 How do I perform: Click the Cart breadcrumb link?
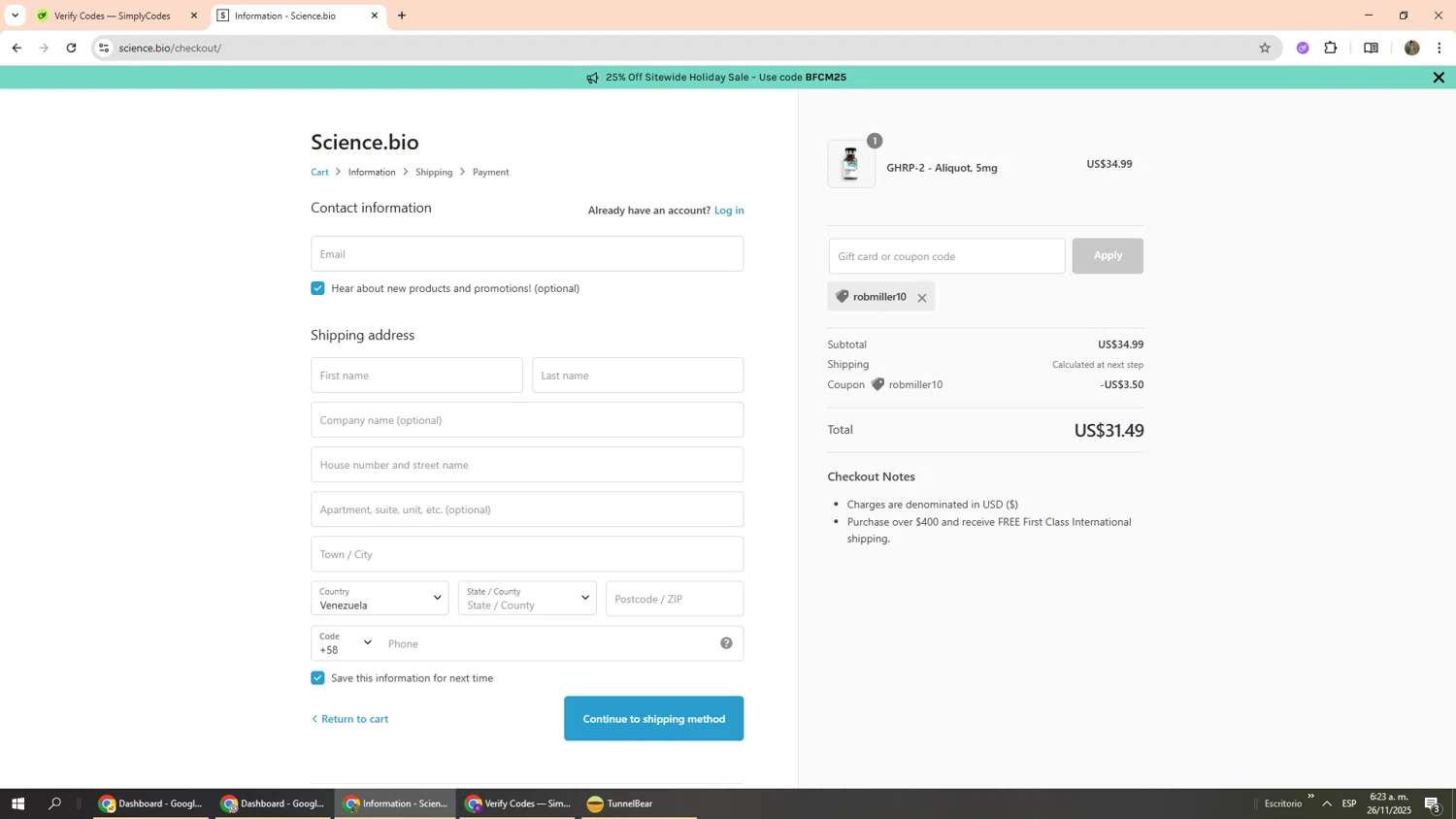[319, 172]
